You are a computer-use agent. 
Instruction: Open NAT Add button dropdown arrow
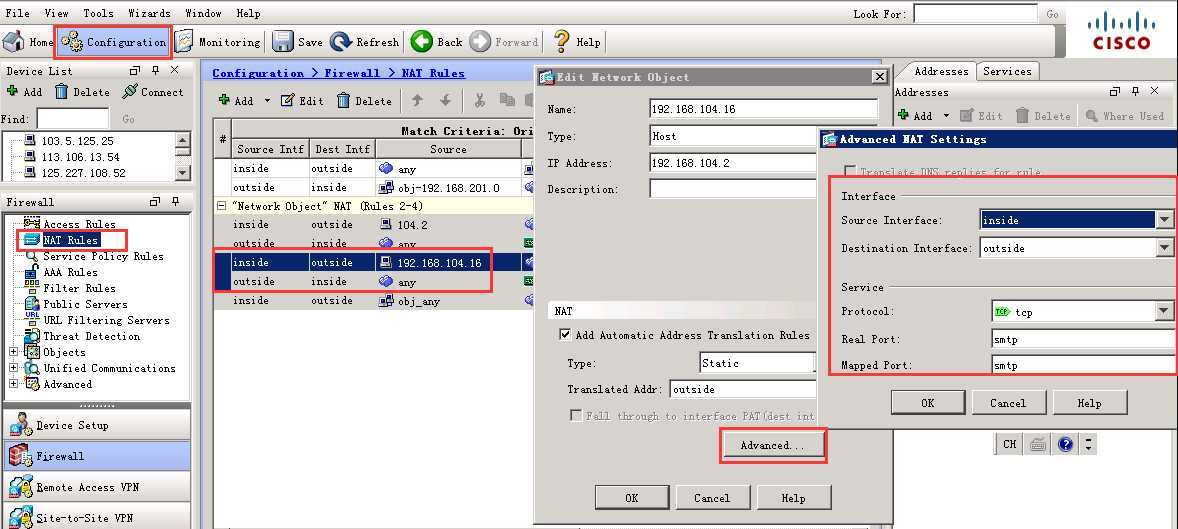tap(267, 101)
